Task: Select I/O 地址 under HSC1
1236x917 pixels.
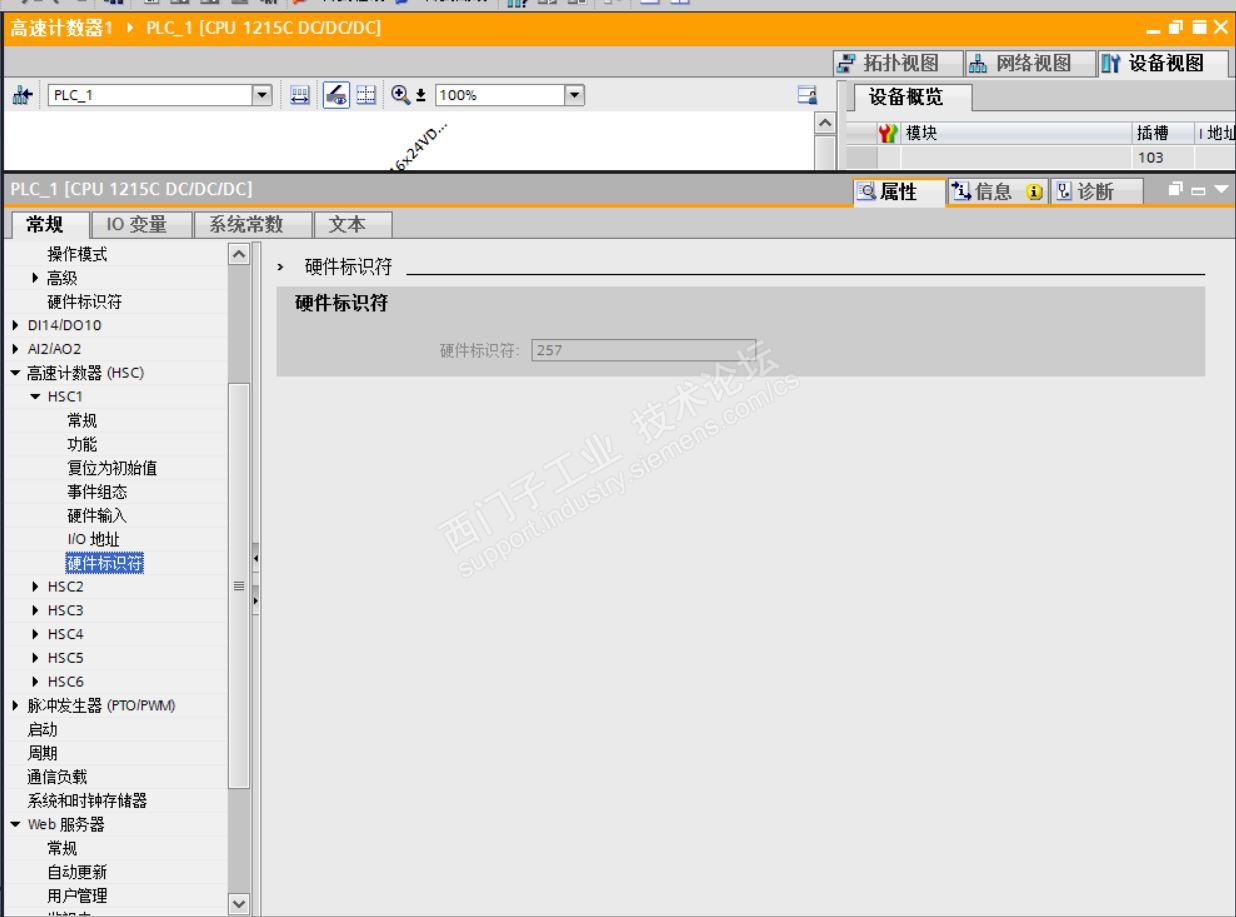Action: pyautogui.click(x=94, y=540)
